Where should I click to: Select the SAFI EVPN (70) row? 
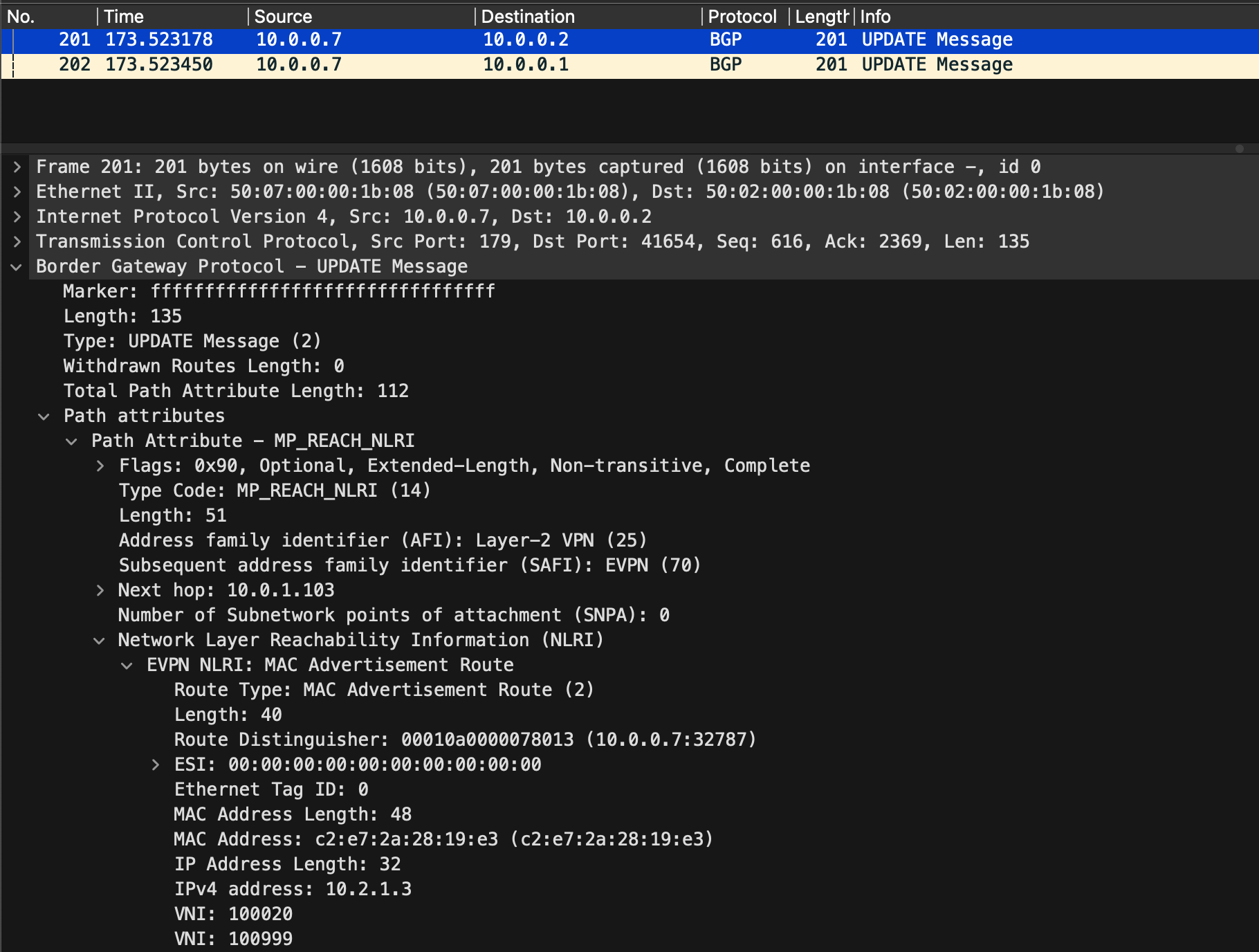(410, 565)
